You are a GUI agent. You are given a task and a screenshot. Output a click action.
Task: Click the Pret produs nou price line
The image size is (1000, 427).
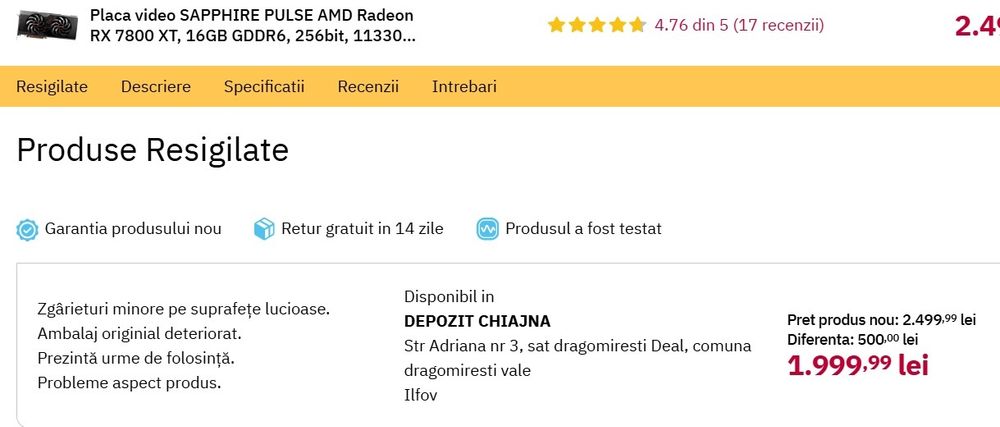[881, 320]
